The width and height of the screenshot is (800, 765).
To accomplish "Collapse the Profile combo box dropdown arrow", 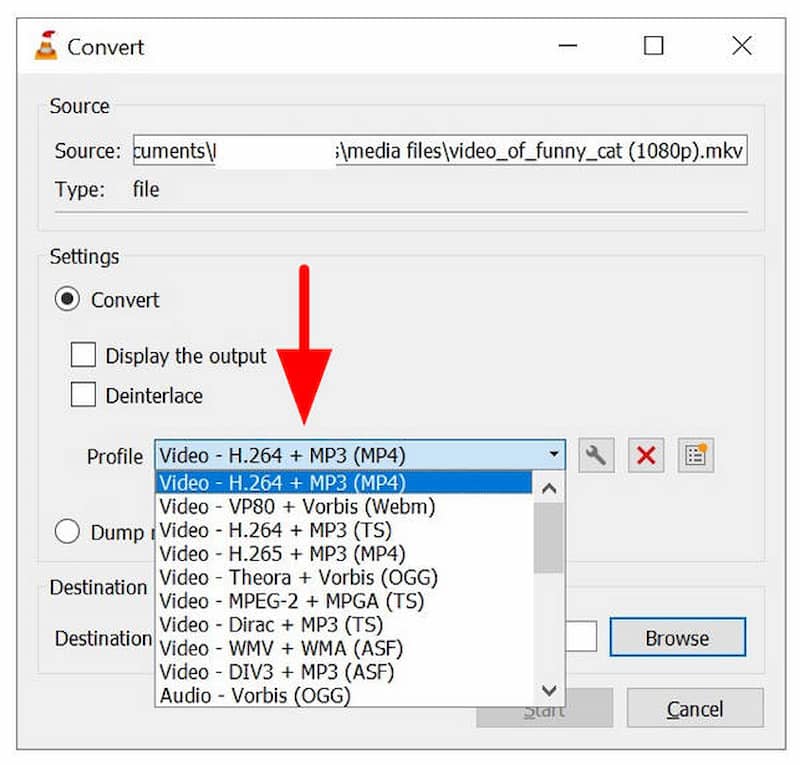I will click(x=554, y=455).
